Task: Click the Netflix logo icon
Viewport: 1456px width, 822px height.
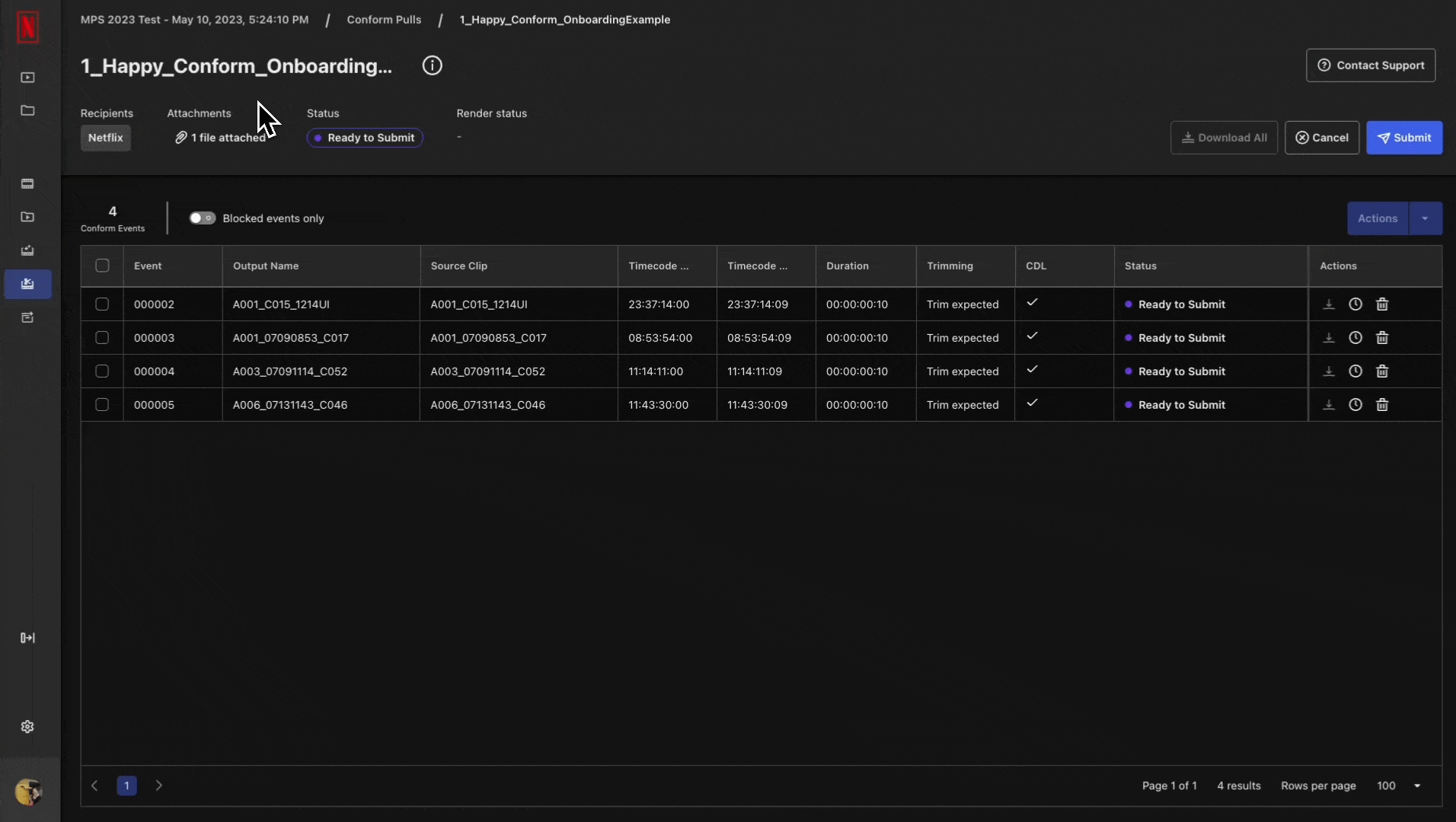Action: coord(27,27)
